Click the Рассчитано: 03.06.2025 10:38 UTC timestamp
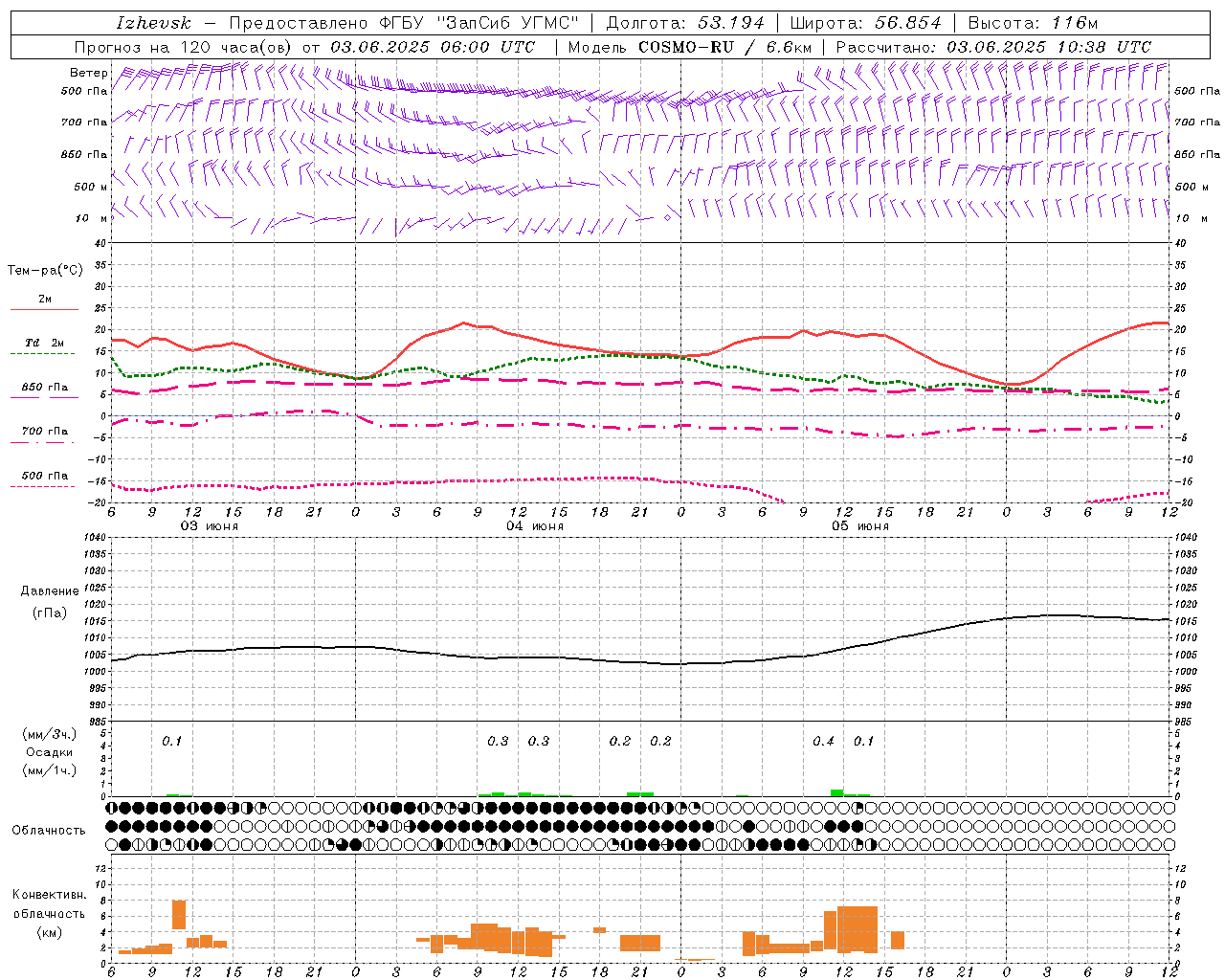This screenshot has height=980, width=1225. [993, 47]
